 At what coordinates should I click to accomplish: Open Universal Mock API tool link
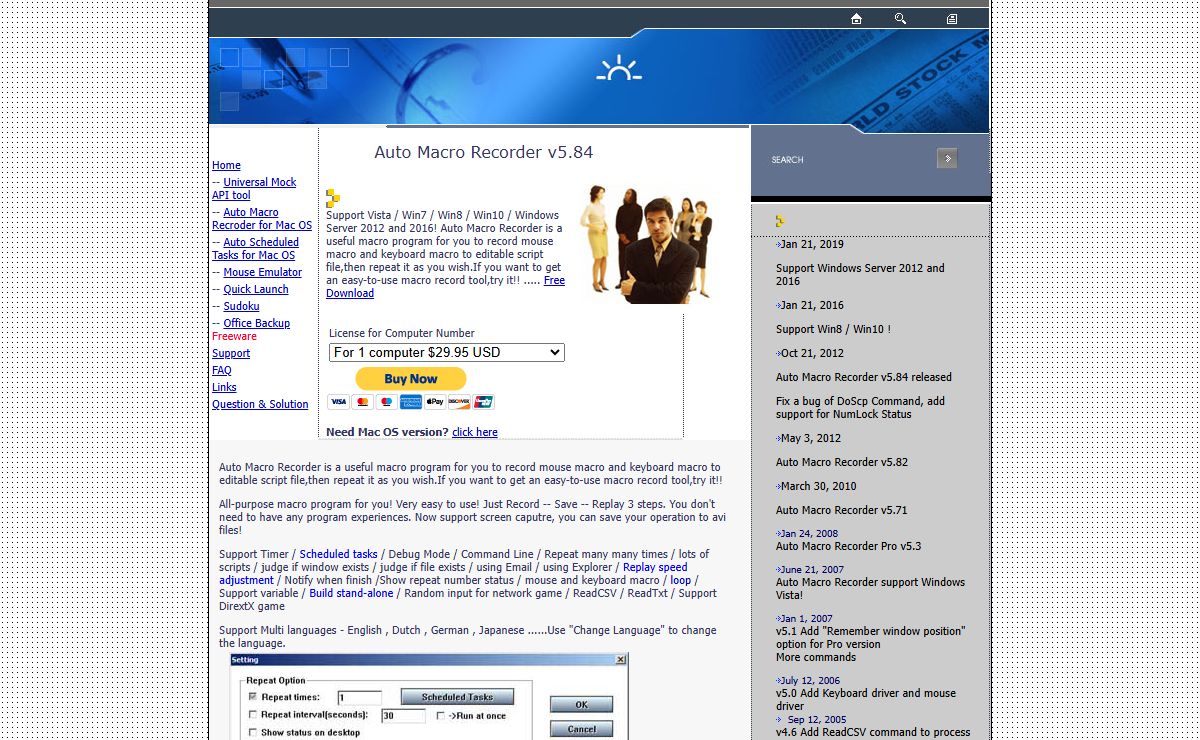[254, 188]
